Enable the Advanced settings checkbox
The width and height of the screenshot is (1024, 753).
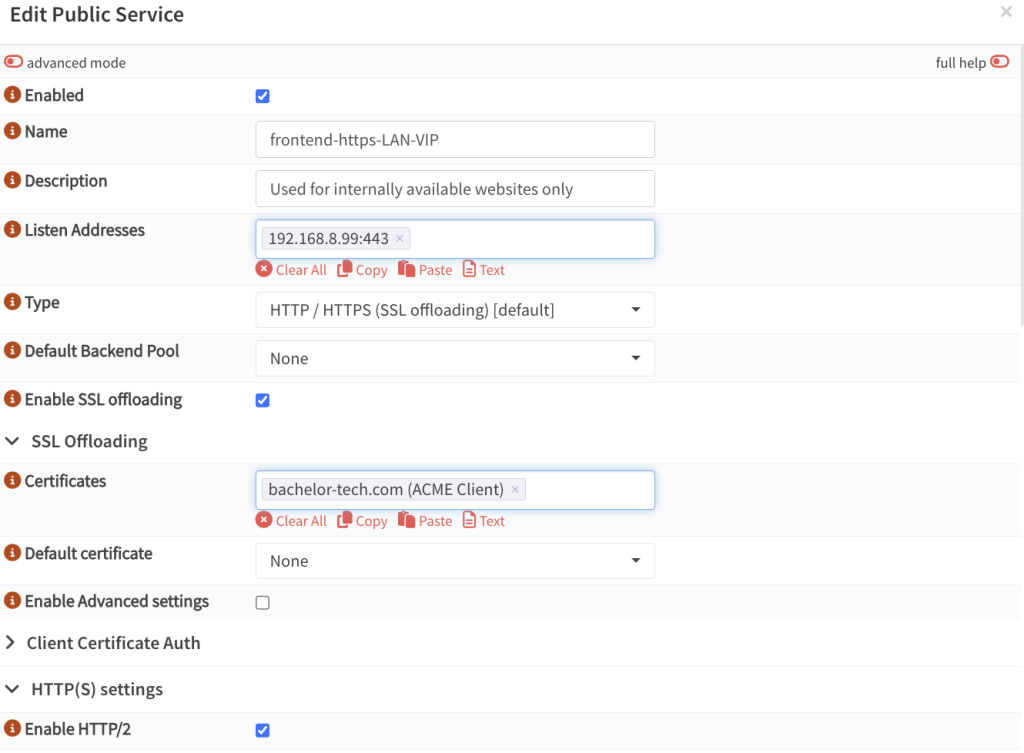pyautogui.click(x=262, y=602)
